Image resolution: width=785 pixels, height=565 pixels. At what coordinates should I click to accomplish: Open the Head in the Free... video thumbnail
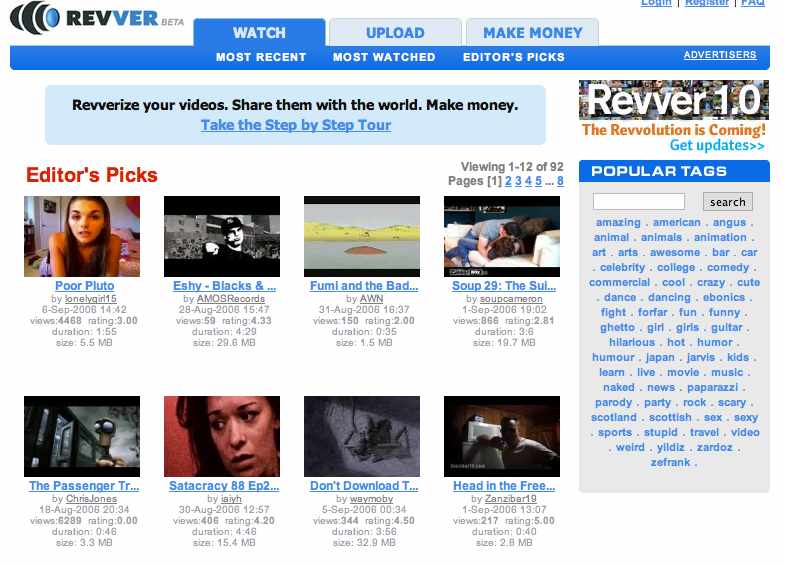point(502,436)
